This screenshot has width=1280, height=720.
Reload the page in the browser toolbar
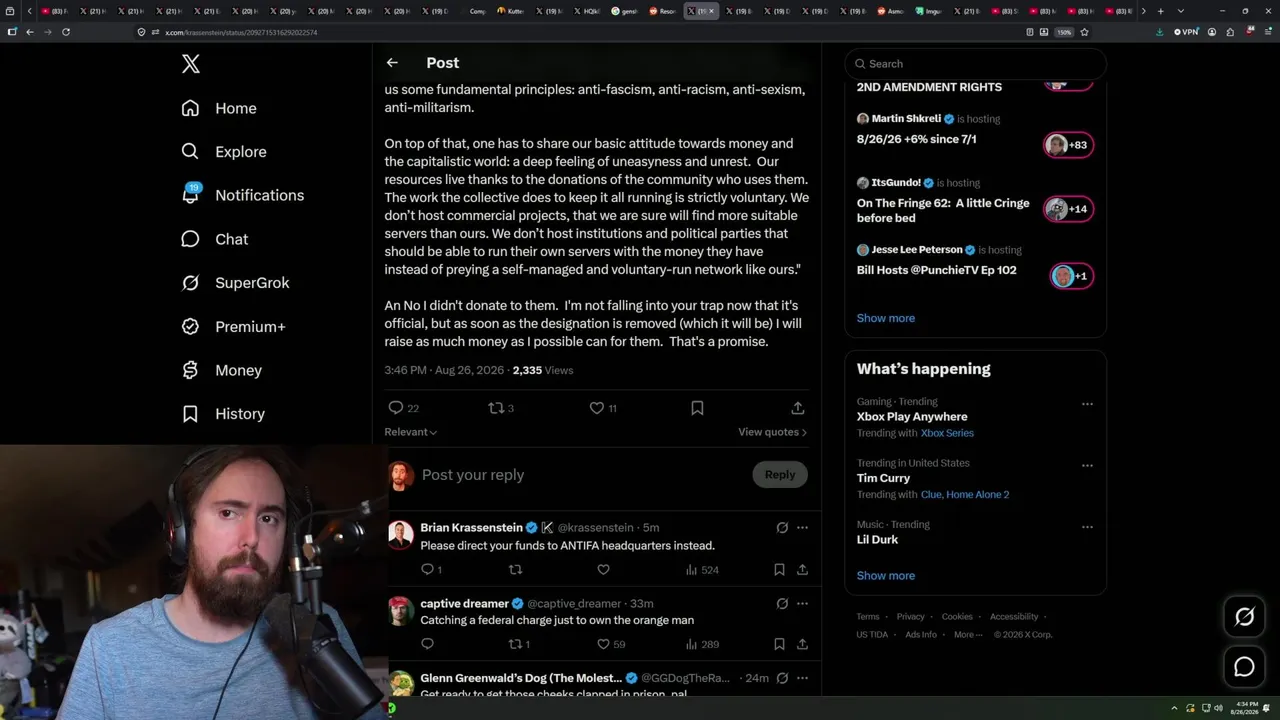coord(66,32)
